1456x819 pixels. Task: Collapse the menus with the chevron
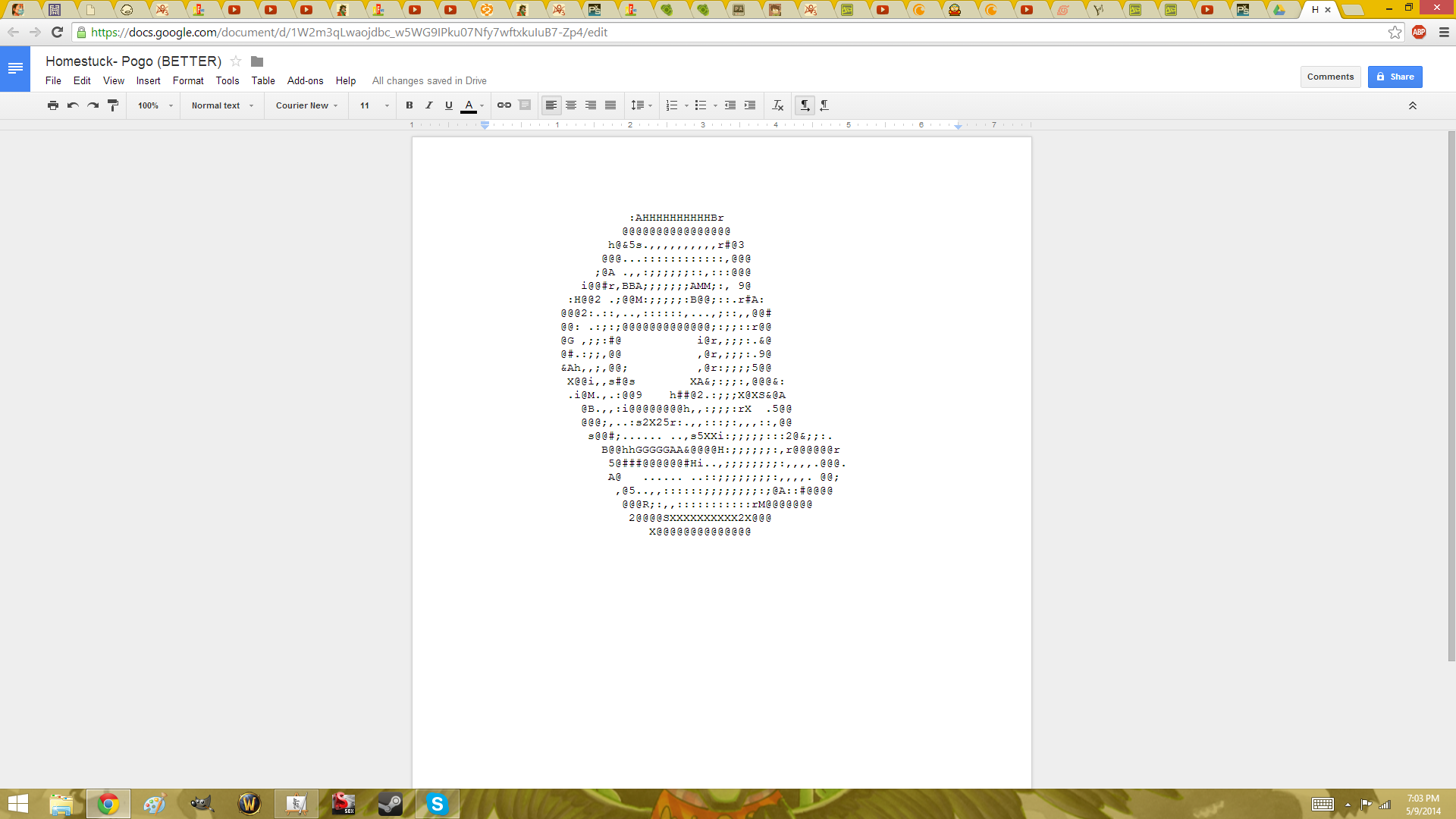click(x=1413, y=105)
